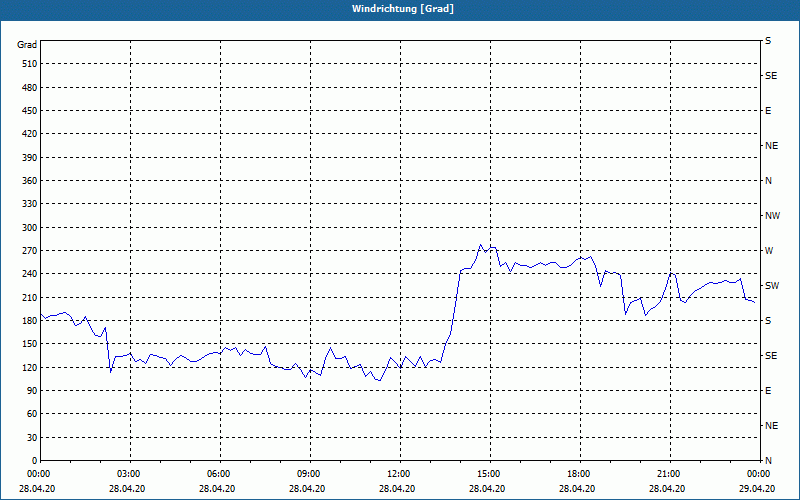Click the NE compass label level with 420
Viewport: 800px width, 500px height.
[x=771, y=146]
